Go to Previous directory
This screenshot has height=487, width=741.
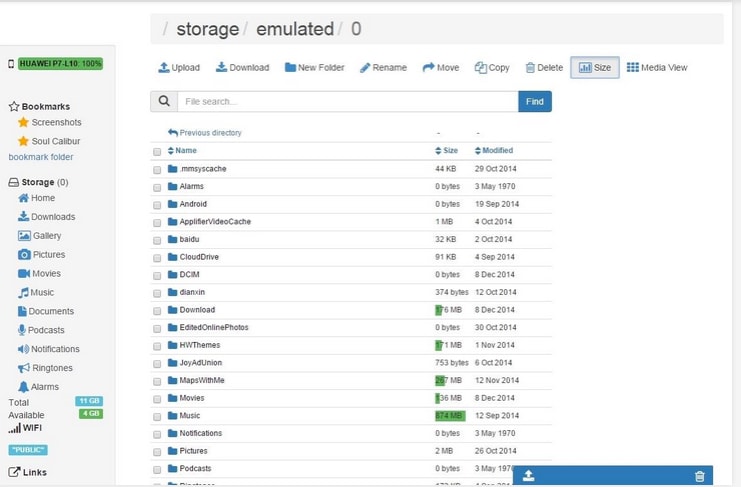coord(209,133)
